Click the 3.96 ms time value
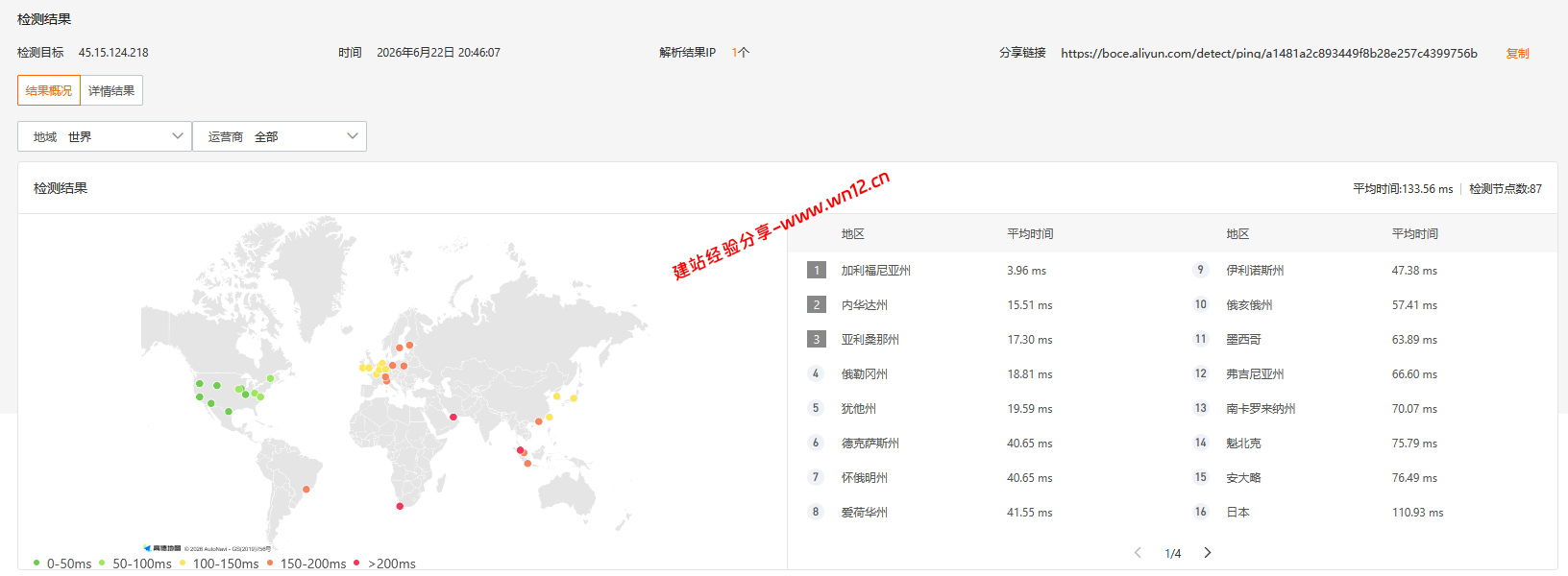Image resolution: width=1568 pixels, height=576 pixels. 1026,271
